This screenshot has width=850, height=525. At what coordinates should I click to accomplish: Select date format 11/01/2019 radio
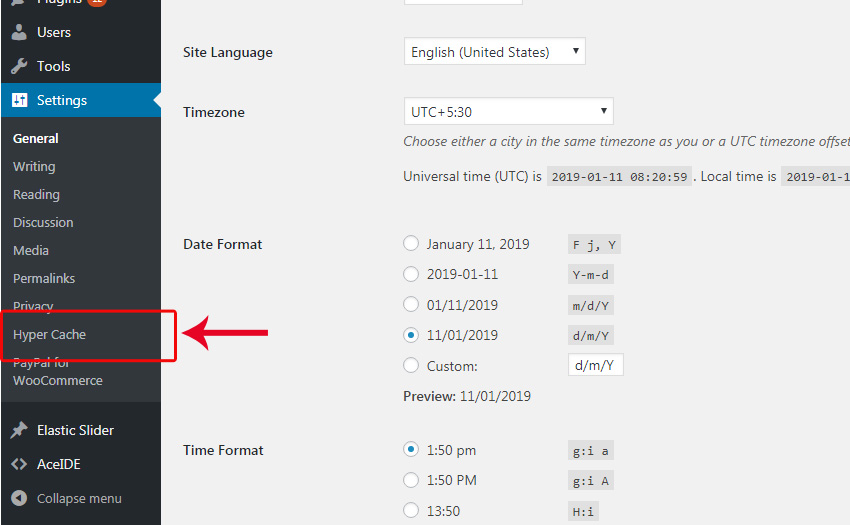pos(411,335)
